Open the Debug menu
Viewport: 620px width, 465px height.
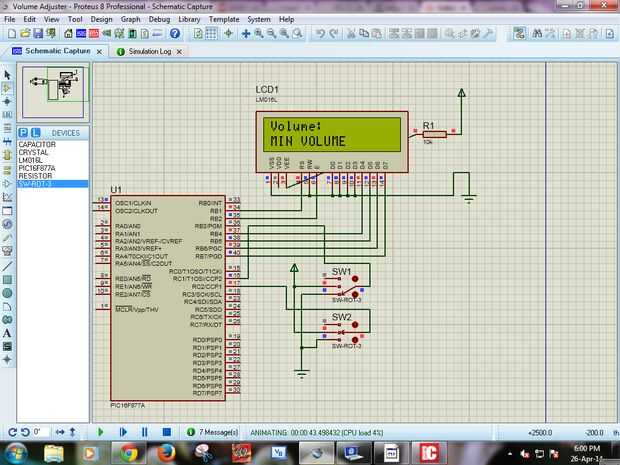(x=159, y=19)
